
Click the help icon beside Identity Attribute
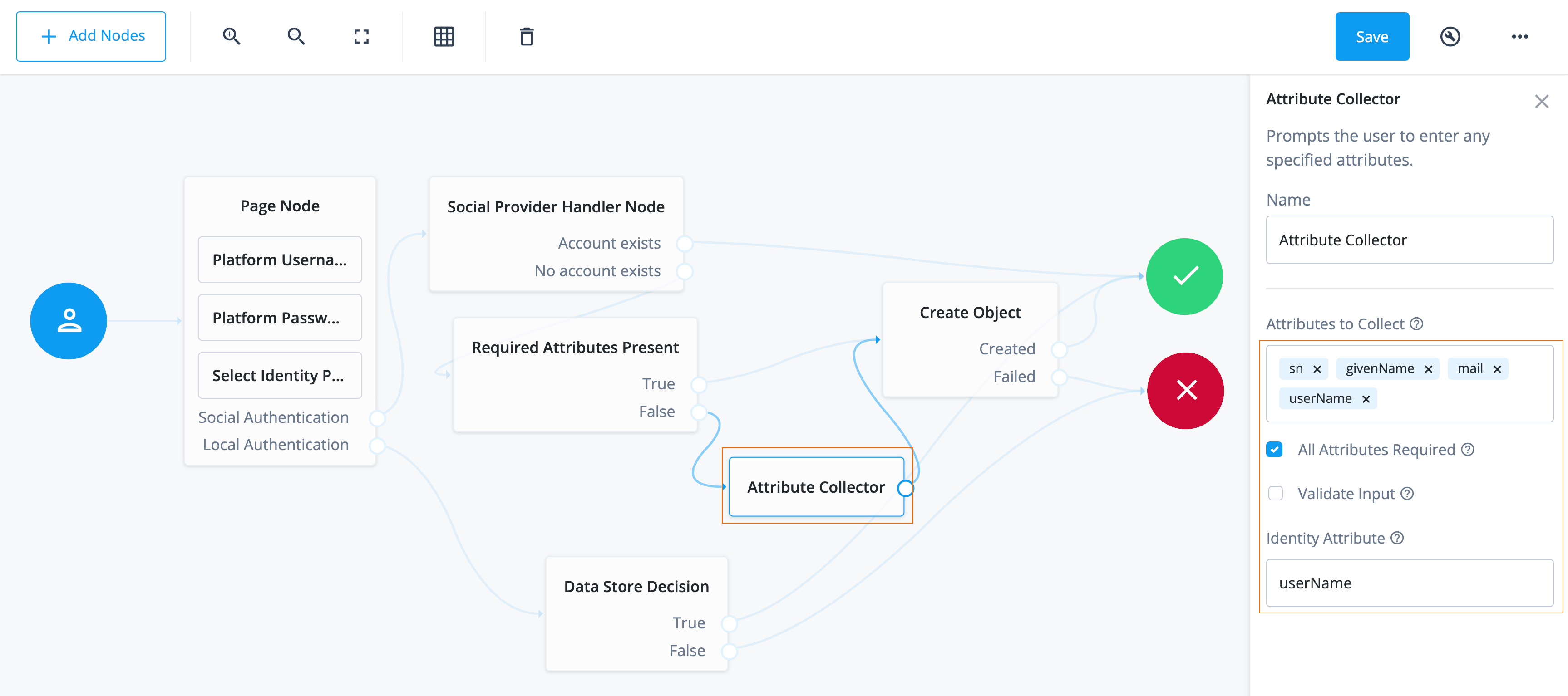1398,538
